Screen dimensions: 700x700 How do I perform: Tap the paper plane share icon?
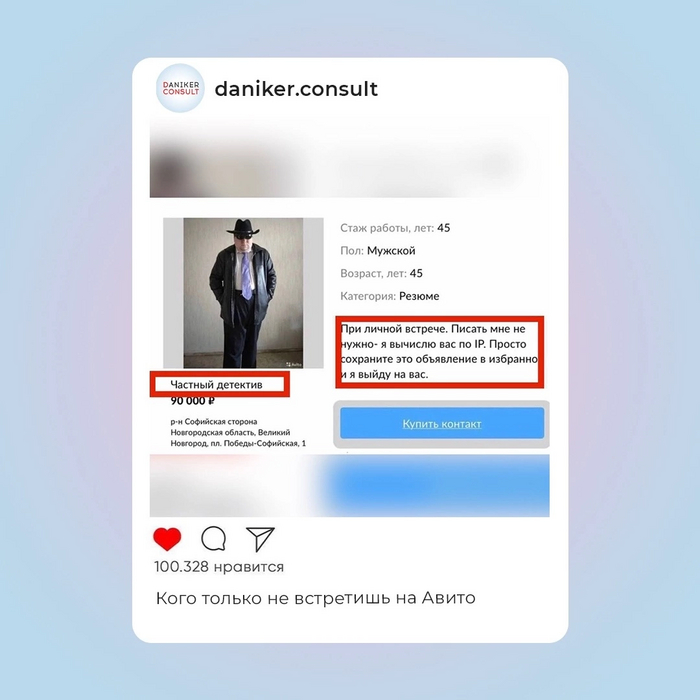coord(260,539)
